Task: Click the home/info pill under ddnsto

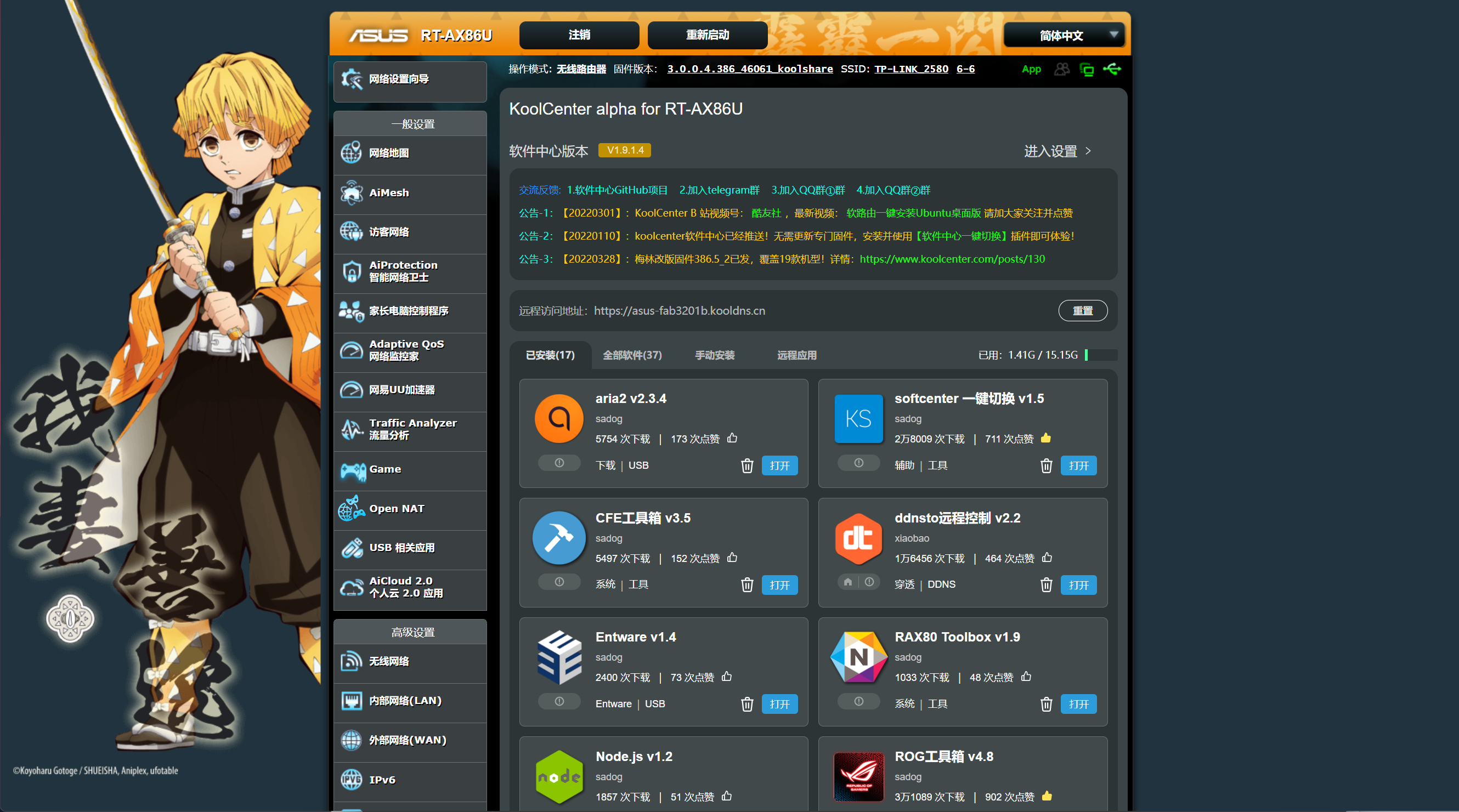Action: tap(858, 582)
